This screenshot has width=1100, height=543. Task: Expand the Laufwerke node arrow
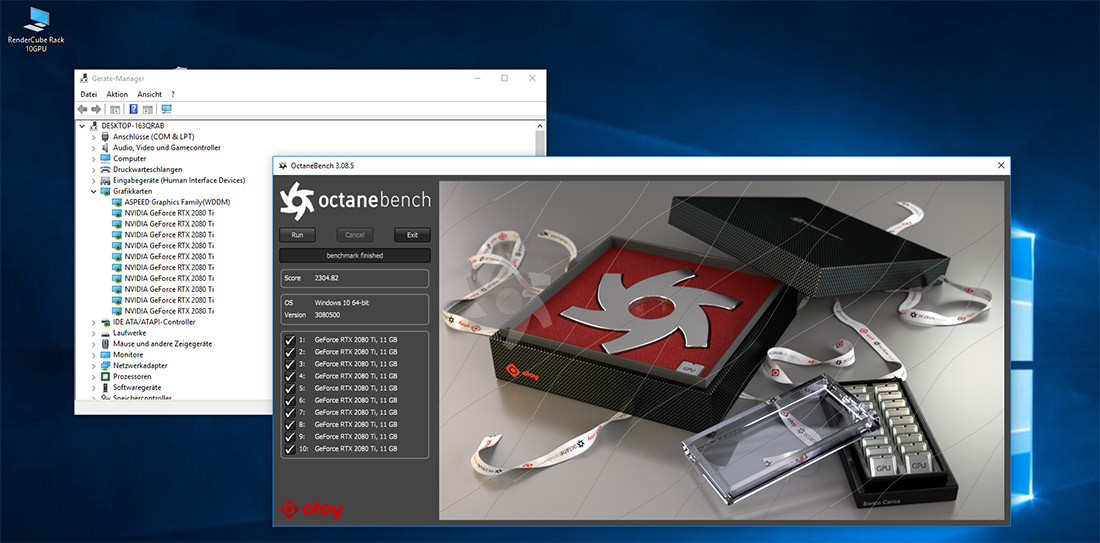pos(93,333)
